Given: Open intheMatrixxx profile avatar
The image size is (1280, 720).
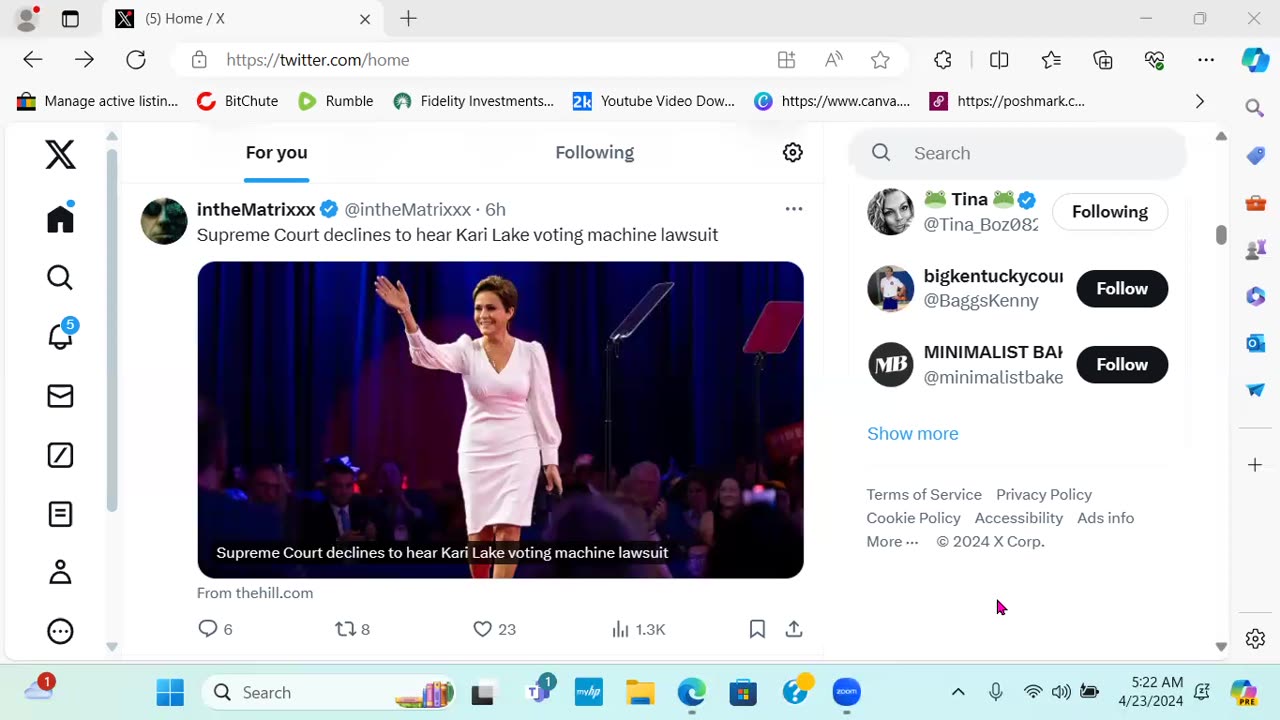Looking at the screenshot, I should [x=164, y=221].
